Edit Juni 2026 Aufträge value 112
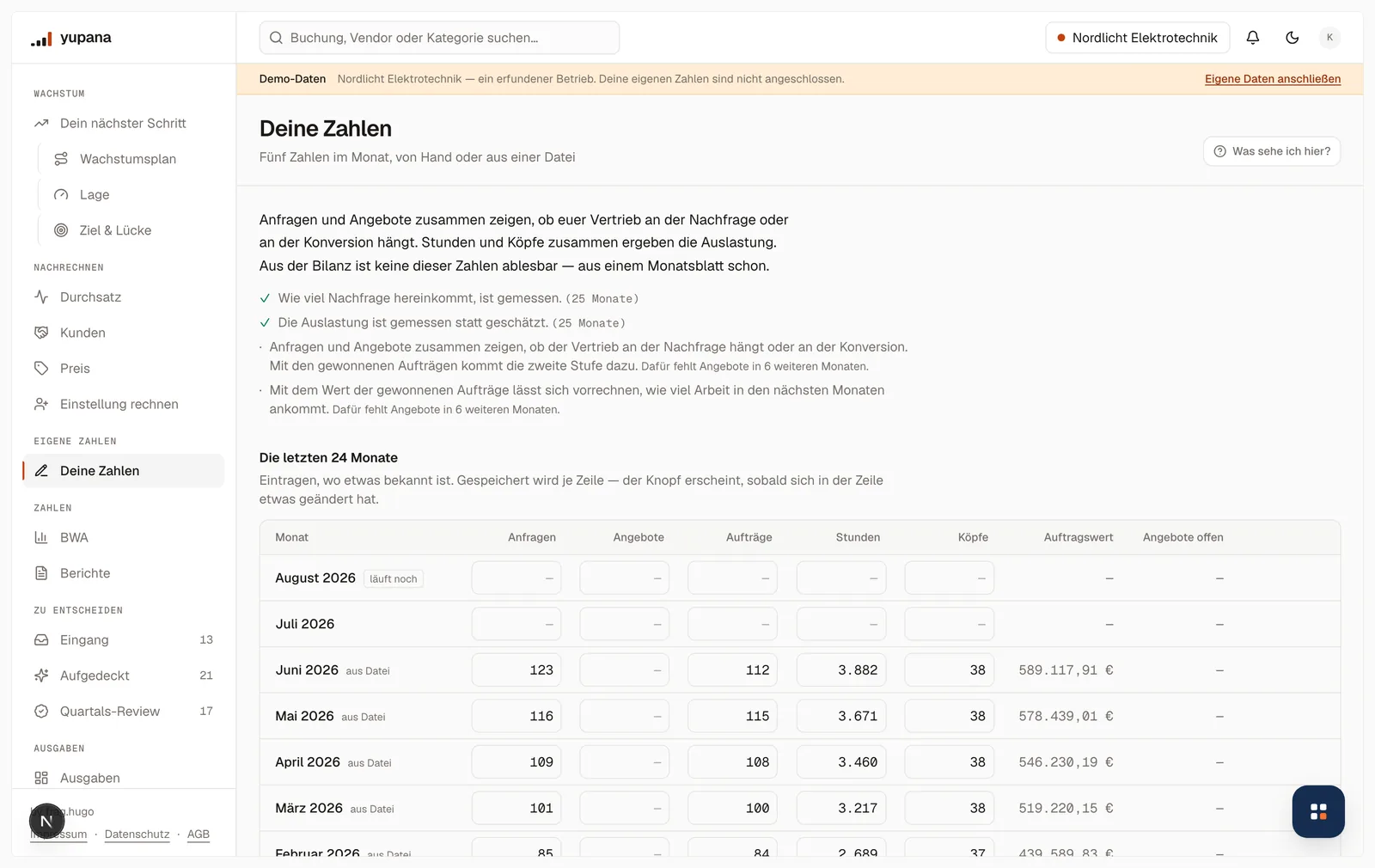Screen dimensions: 1375x868 coord(733,670)
